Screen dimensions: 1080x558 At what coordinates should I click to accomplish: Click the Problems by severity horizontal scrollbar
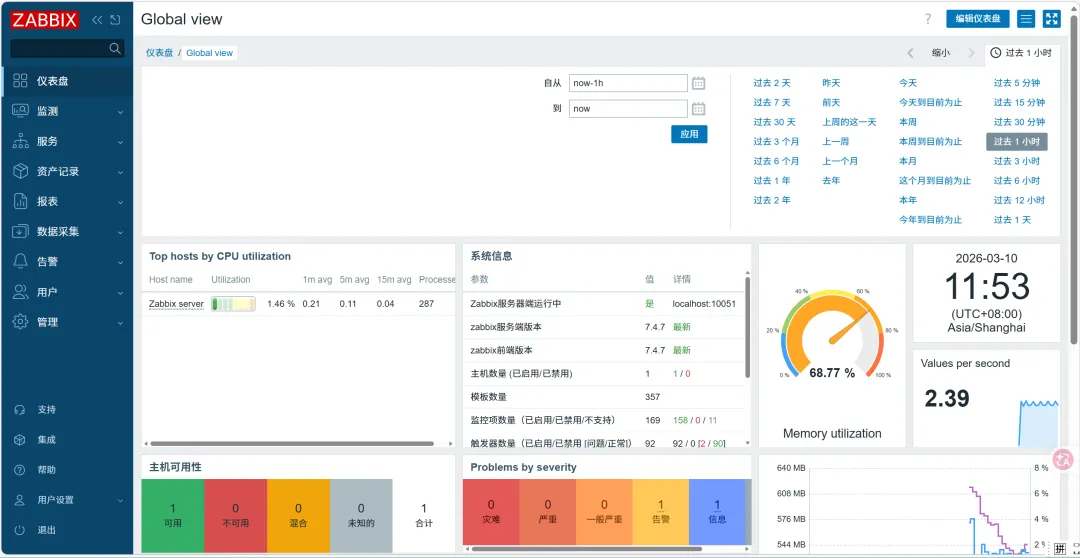587,549
